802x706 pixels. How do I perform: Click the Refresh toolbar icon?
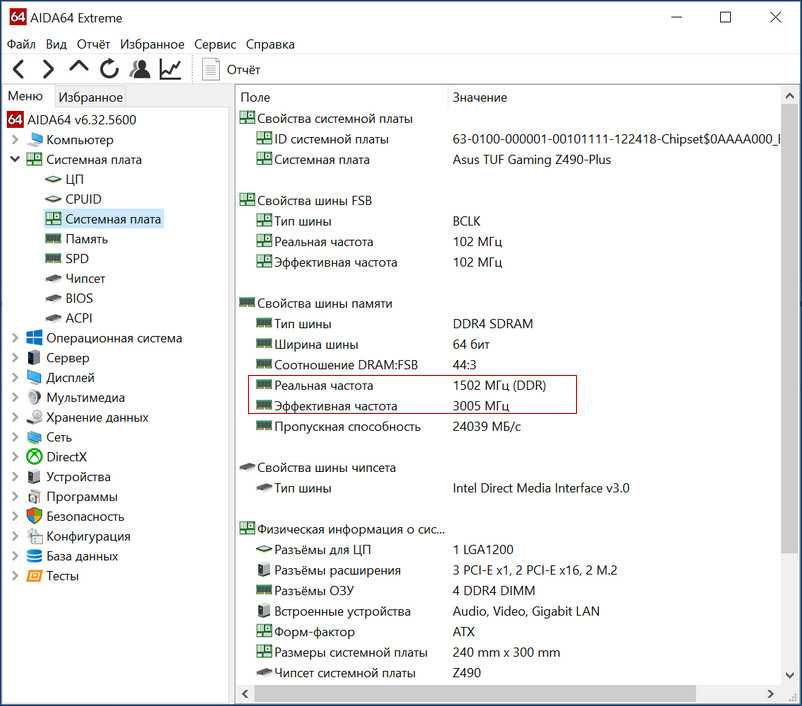pos(109,69)
